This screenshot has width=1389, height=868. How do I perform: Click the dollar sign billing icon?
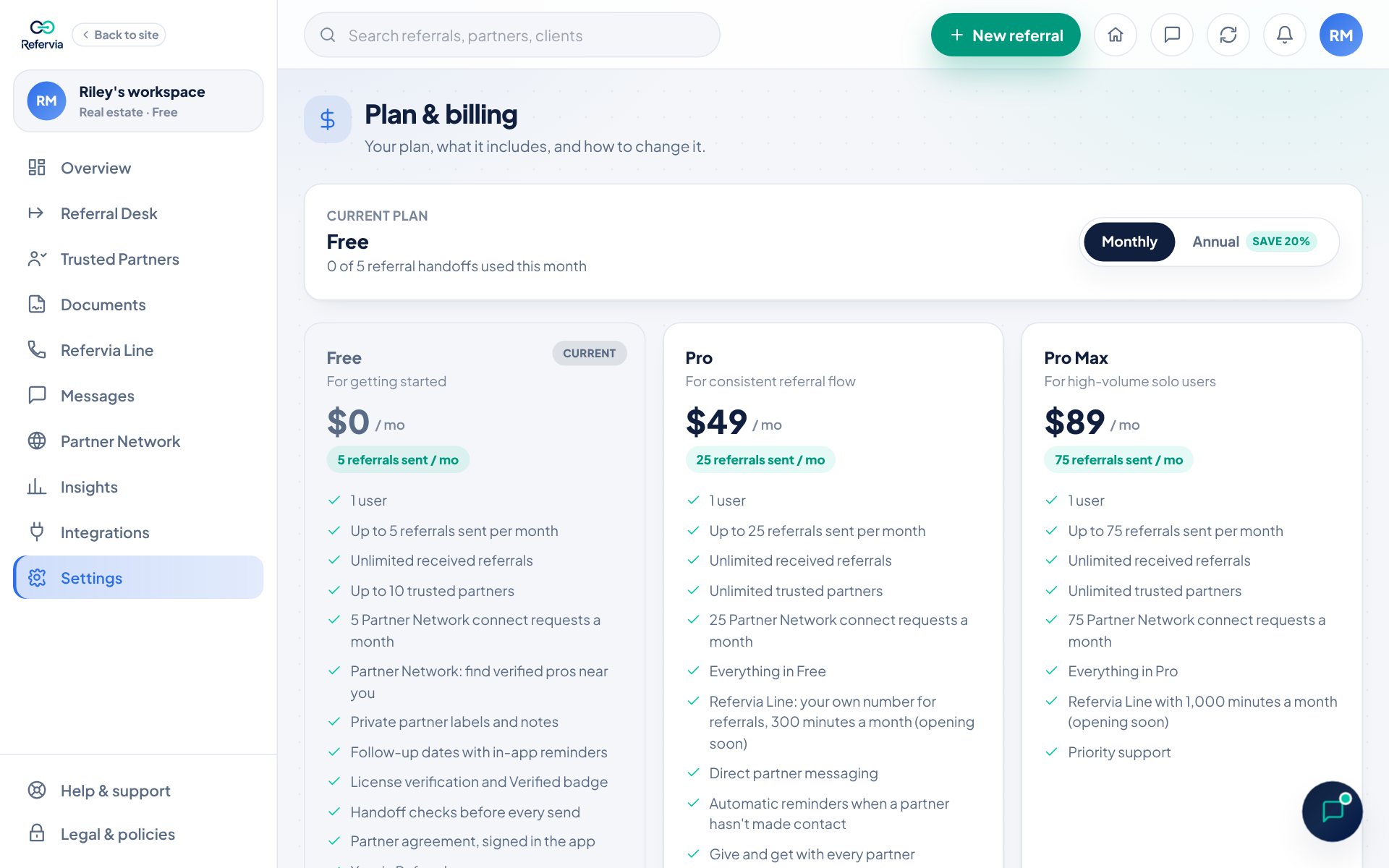click(328, 119)
